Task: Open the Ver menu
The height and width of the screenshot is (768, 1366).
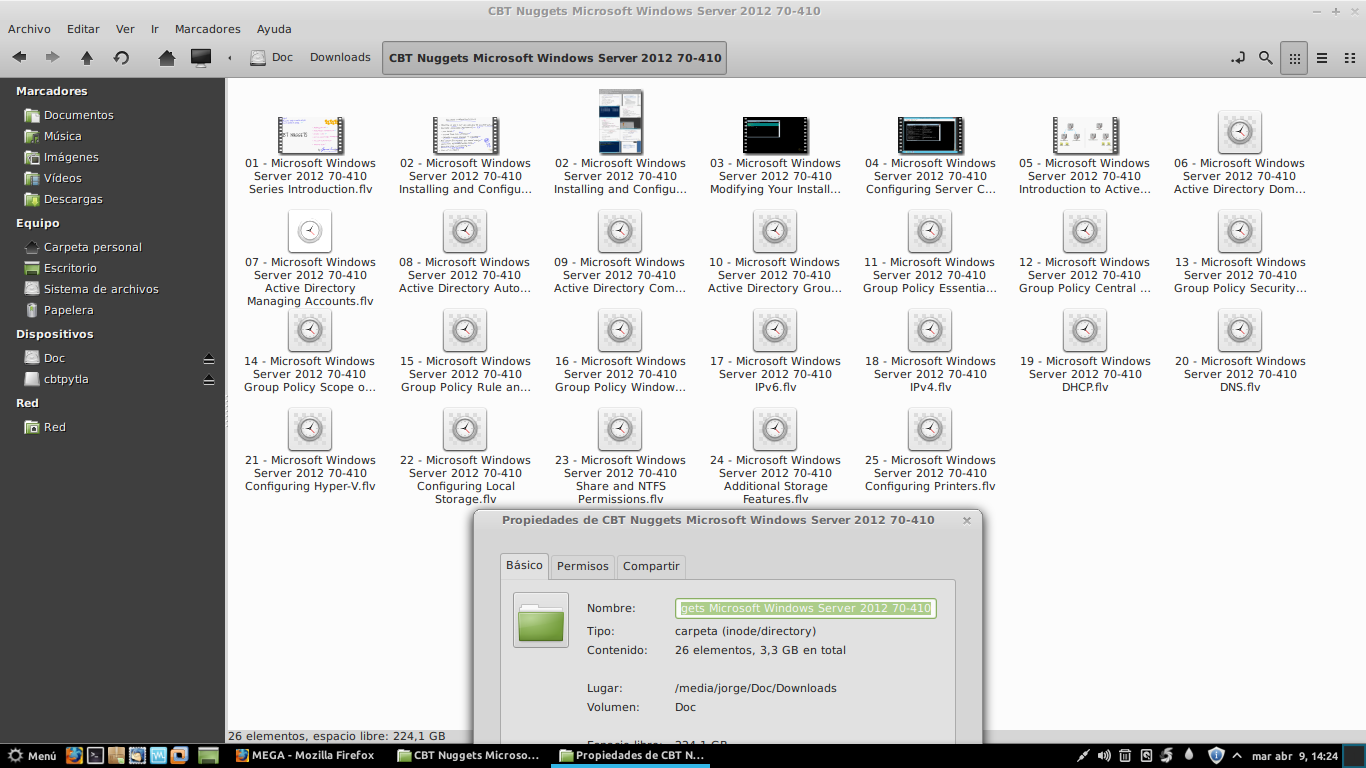Action: (125, 29)
